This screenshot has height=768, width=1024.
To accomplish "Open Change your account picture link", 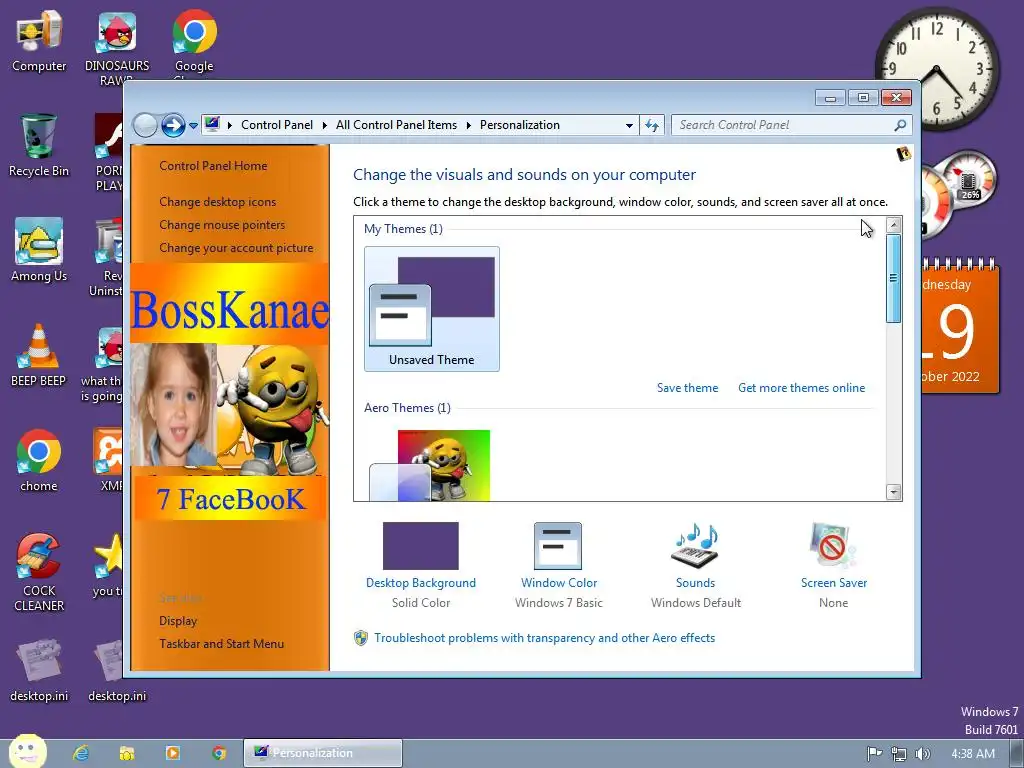I will pyautogui.click(x=236, y=248).
